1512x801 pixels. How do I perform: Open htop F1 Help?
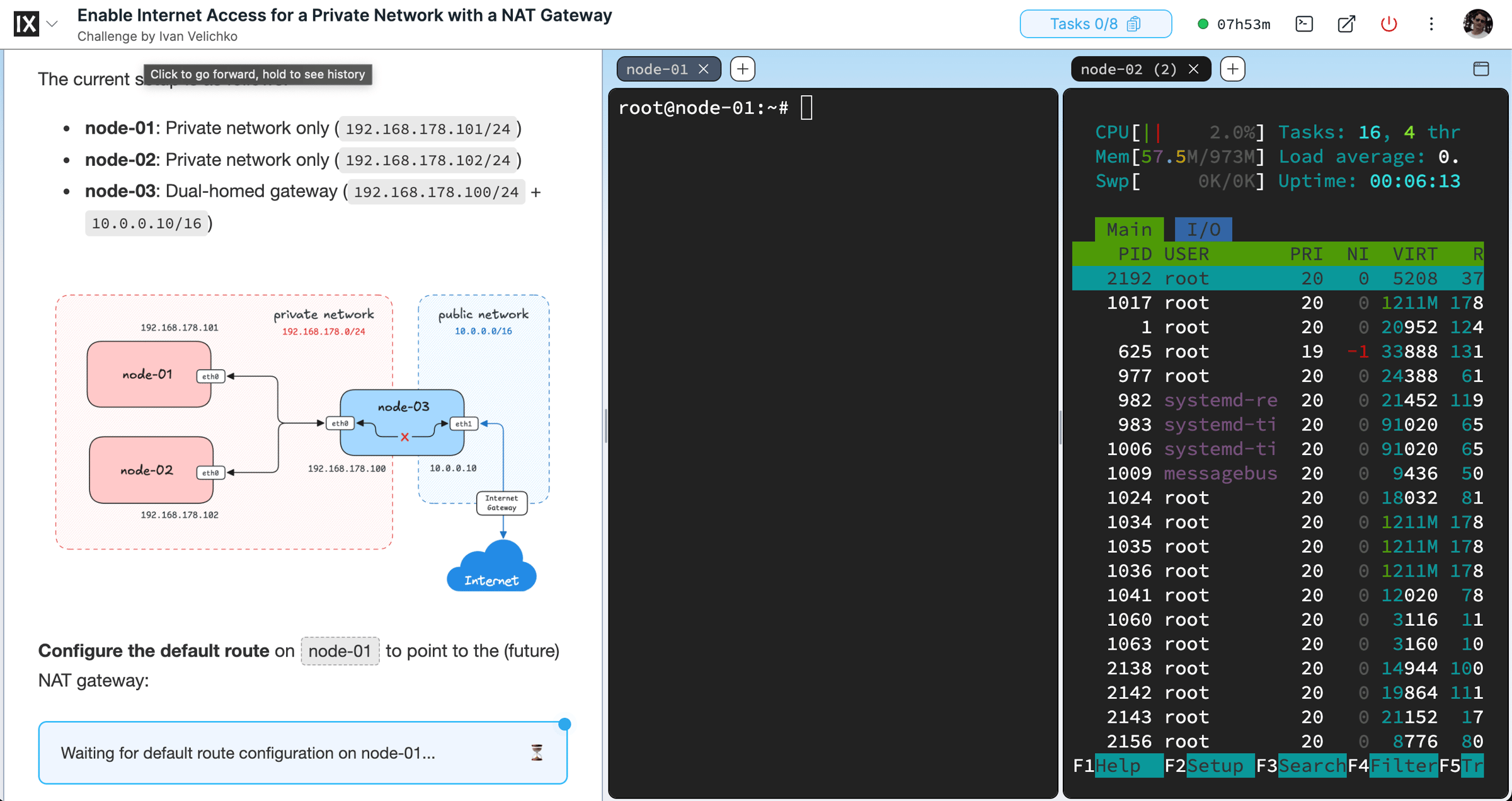[x=1118, y=766]
